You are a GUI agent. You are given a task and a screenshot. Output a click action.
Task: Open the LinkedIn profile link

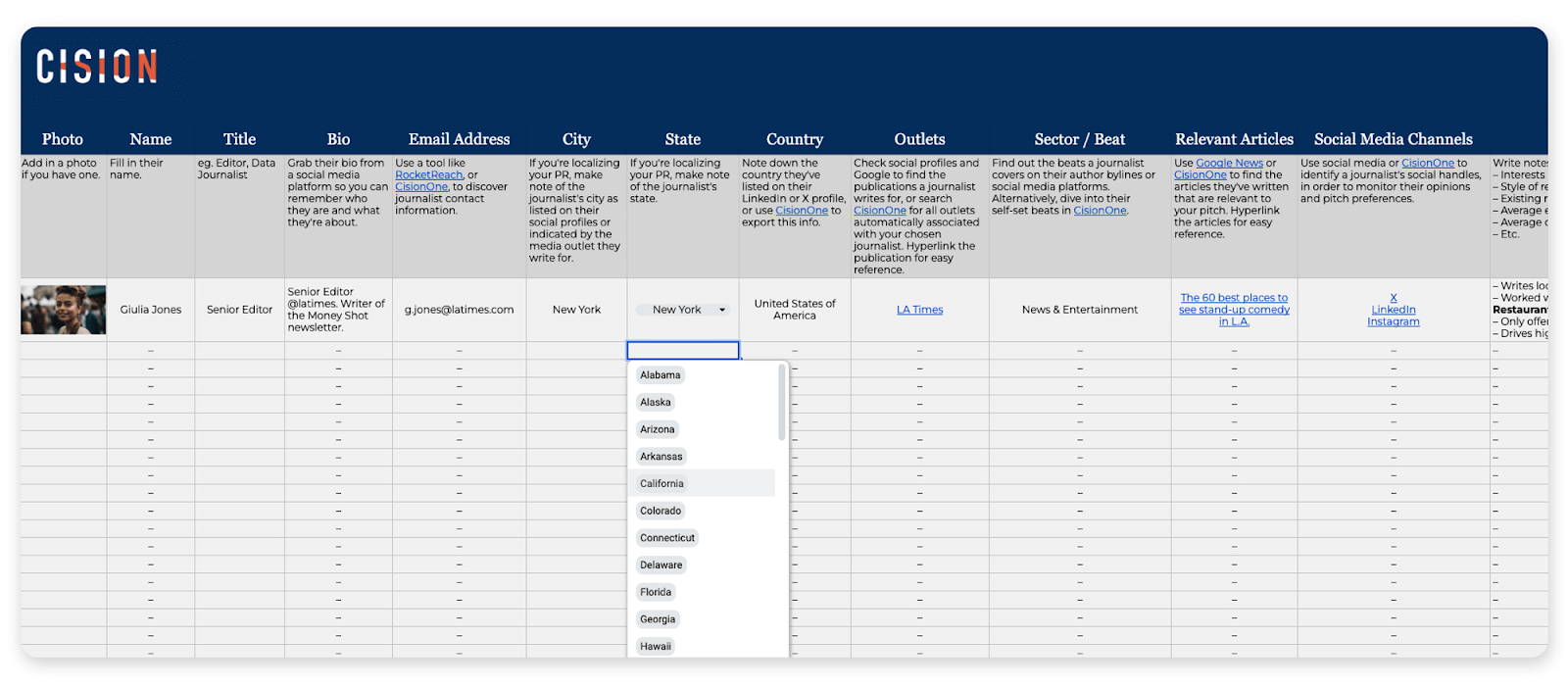1394,310
